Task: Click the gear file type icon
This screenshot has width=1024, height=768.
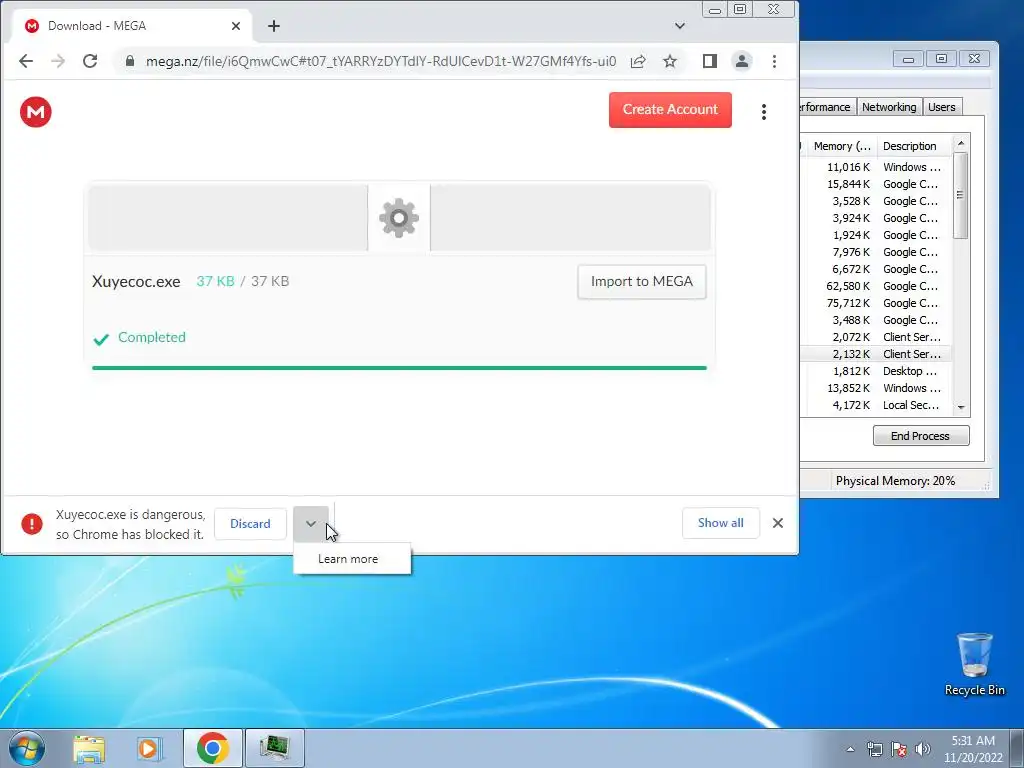Action: pos(399,217)
